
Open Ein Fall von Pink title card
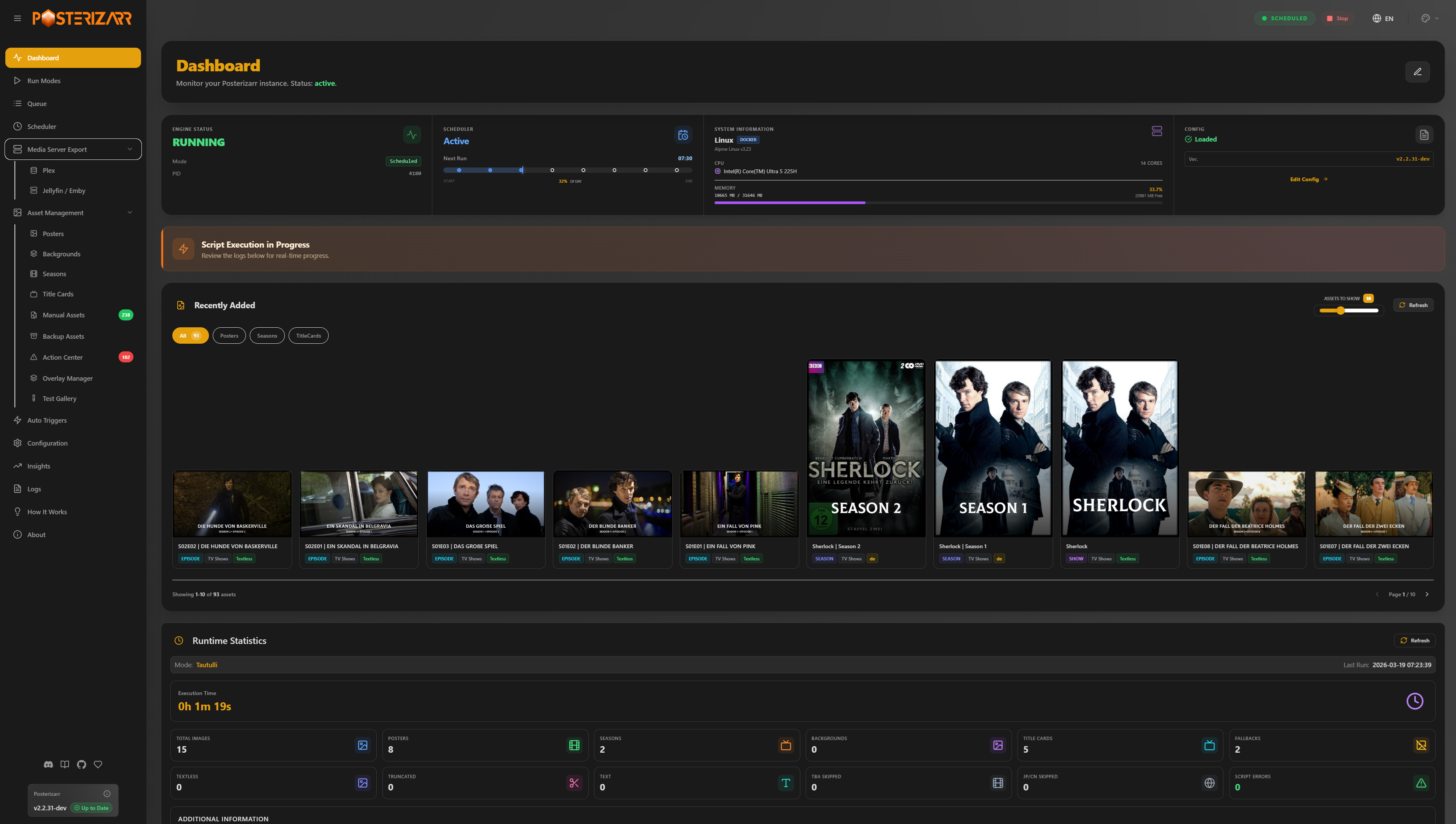pos(739,504)
